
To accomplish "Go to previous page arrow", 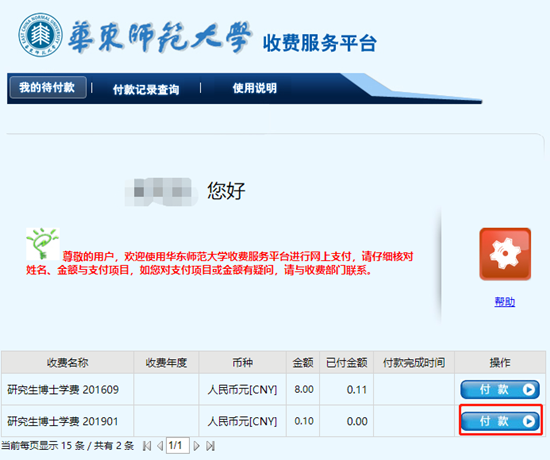I will 160,446.
